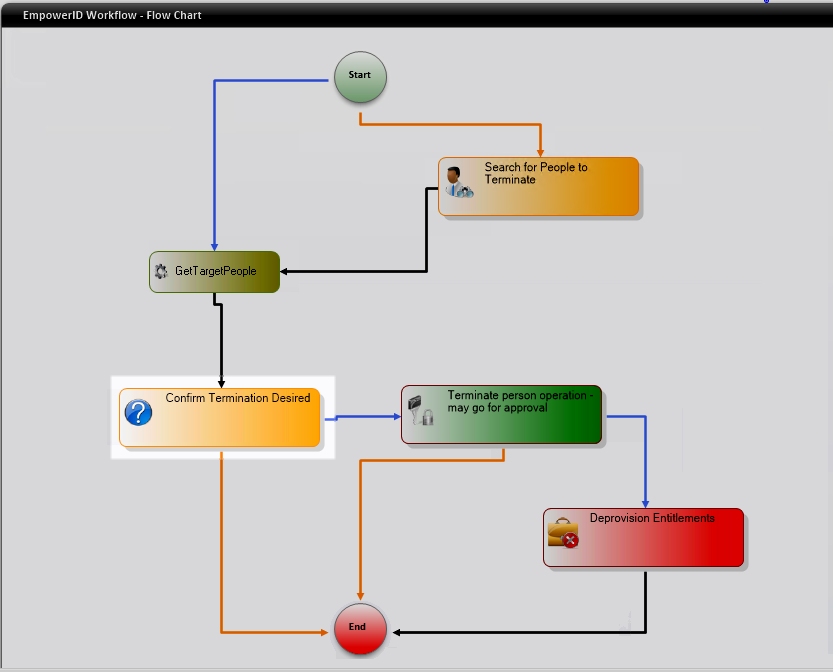This screenshot has width=833, height=672.
Task: Click the black arrow from Deprovision Entitlements to End
Action: (x=500, y=631)
